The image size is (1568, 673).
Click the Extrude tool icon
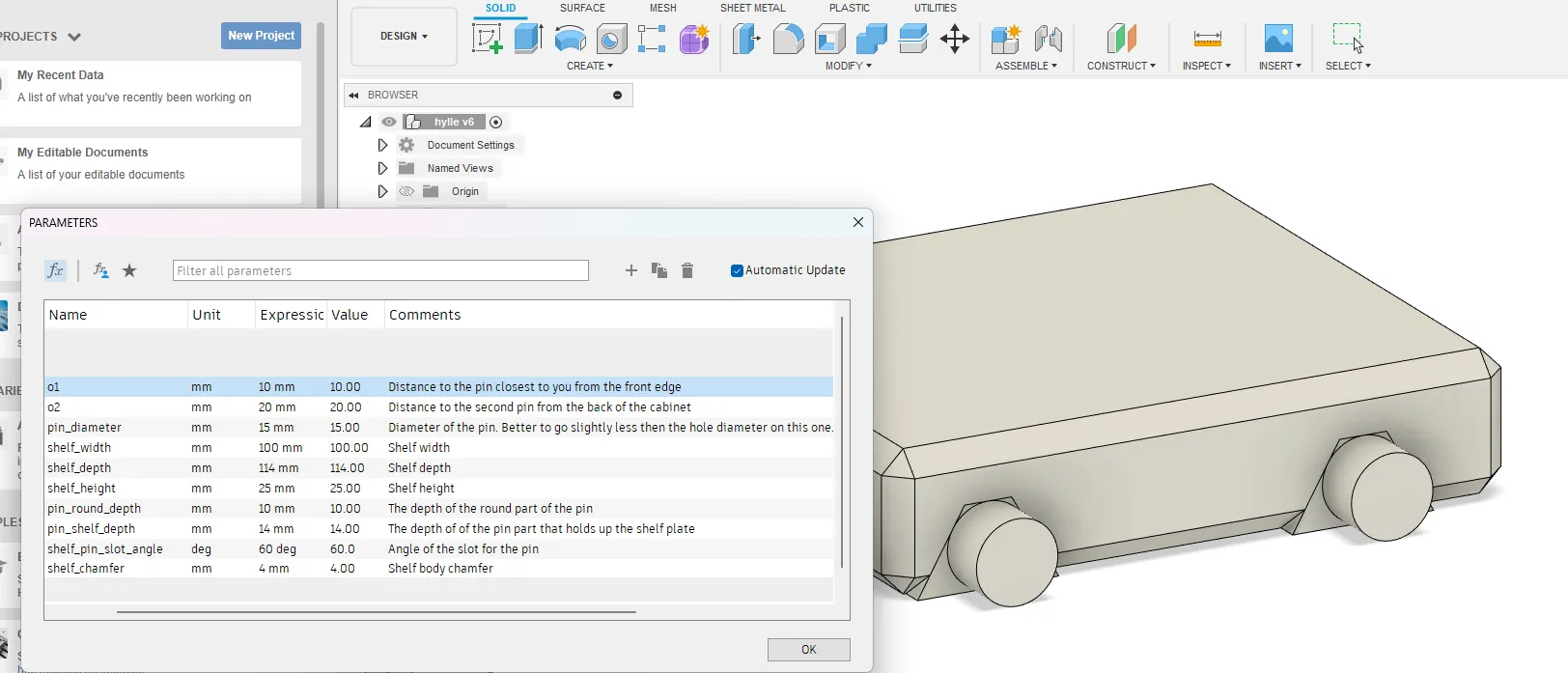coord(528,39)
